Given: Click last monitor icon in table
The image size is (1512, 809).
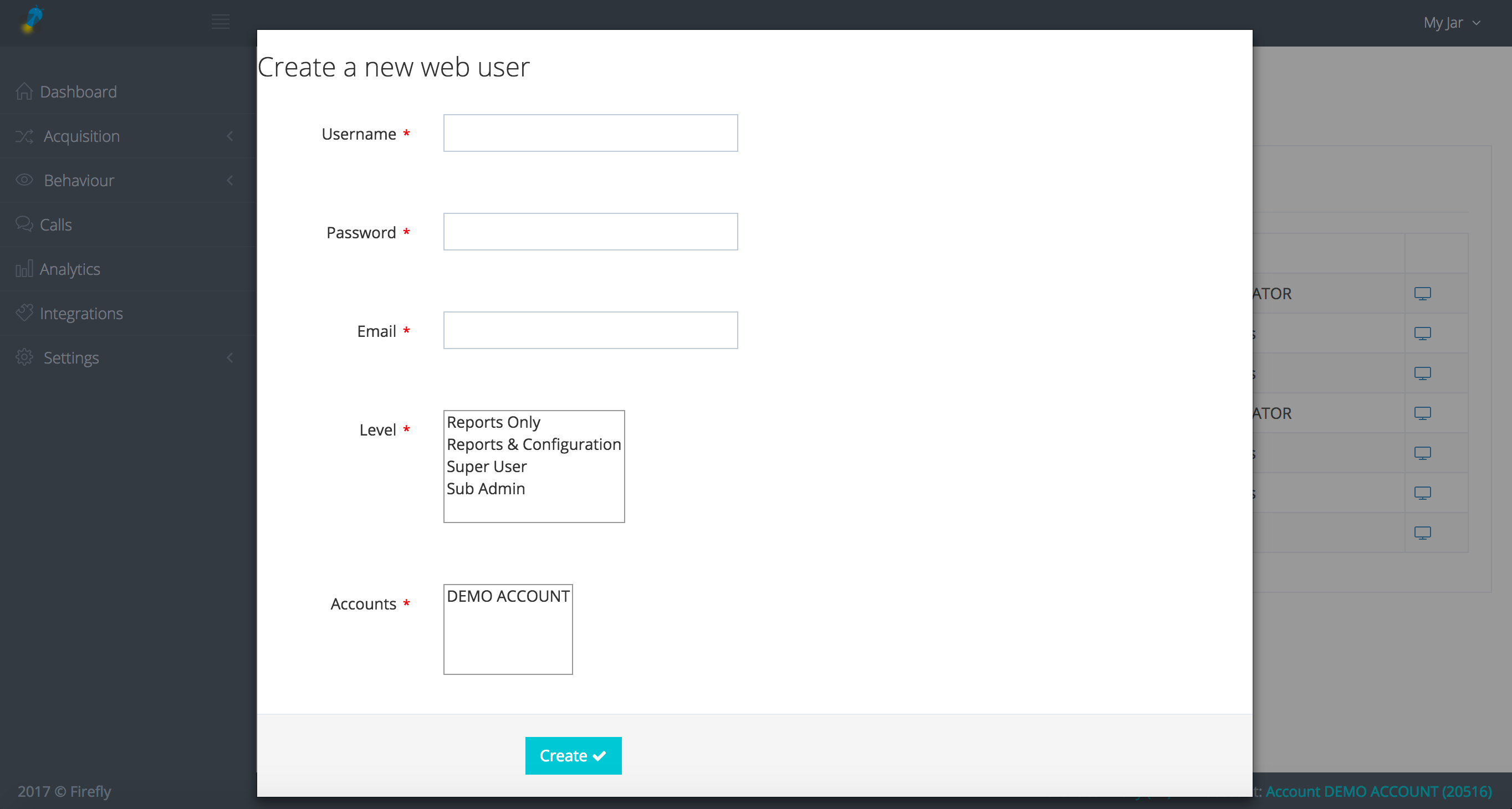Looking at the screenshot, I should [x=1422, y=532].
